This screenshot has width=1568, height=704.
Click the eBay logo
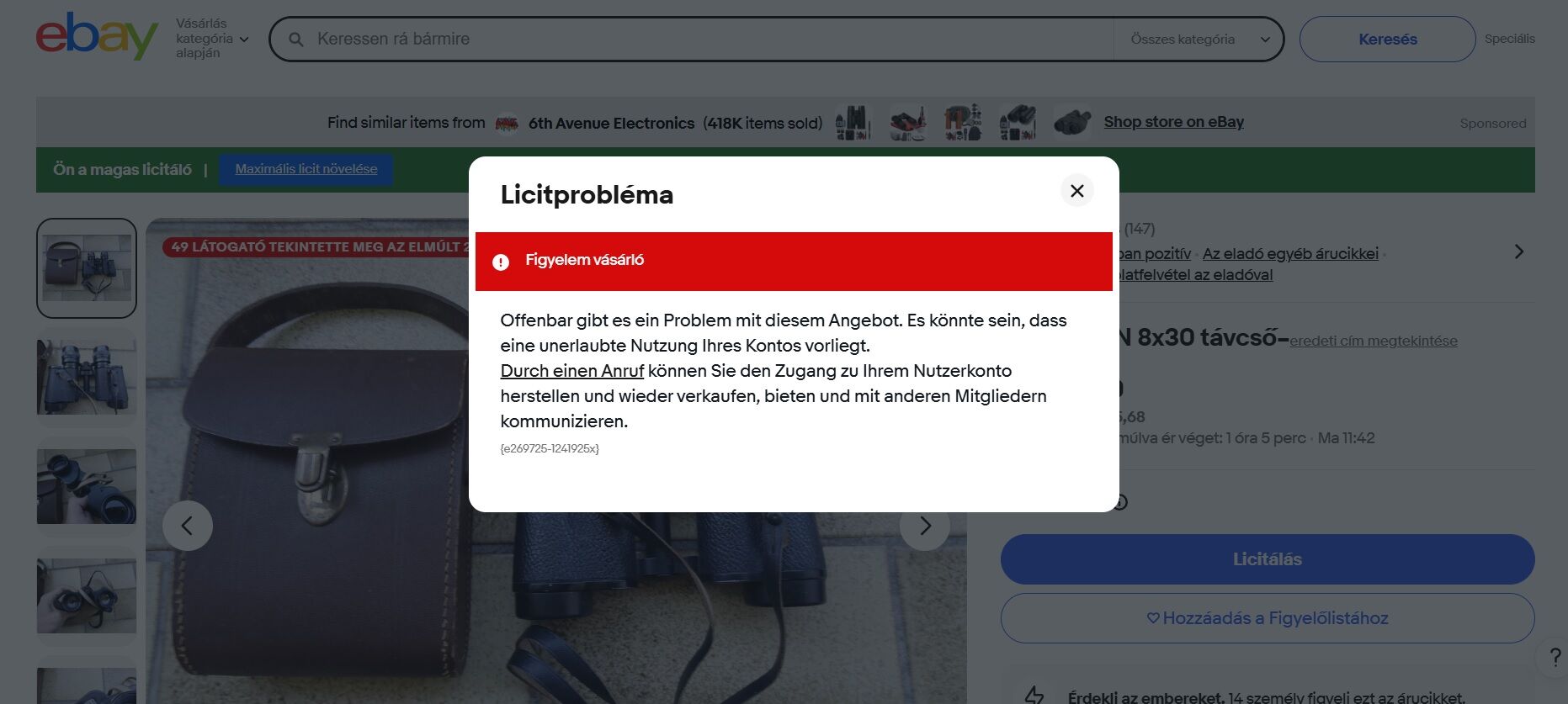(96, 37)
